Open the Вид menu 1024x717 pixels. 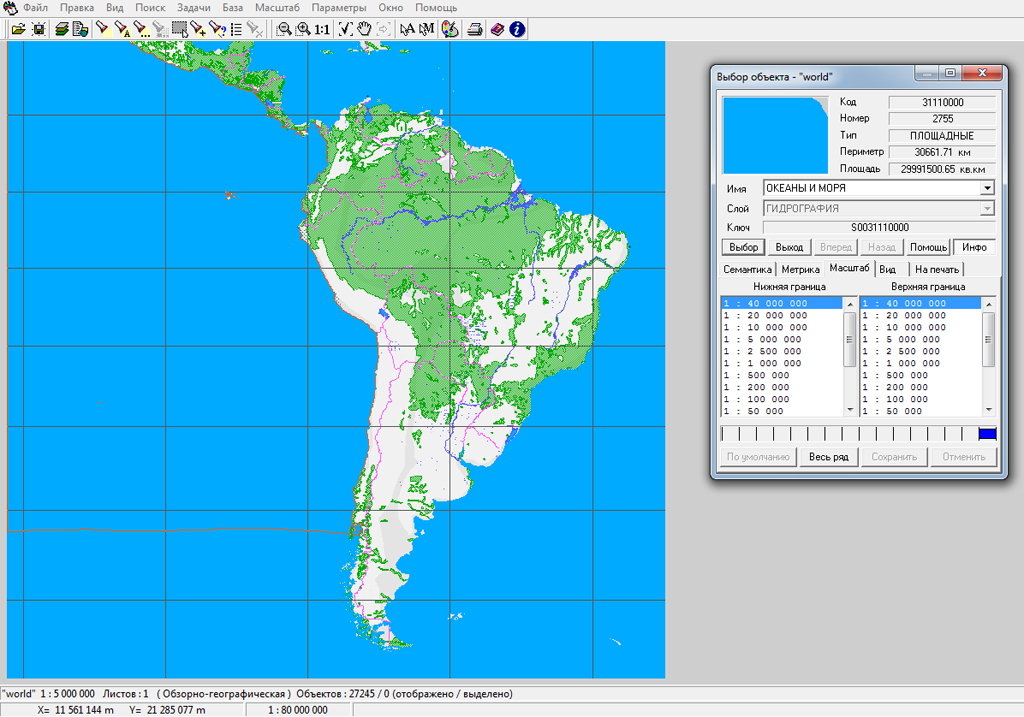pyautogui.click(x=114, y=8)
